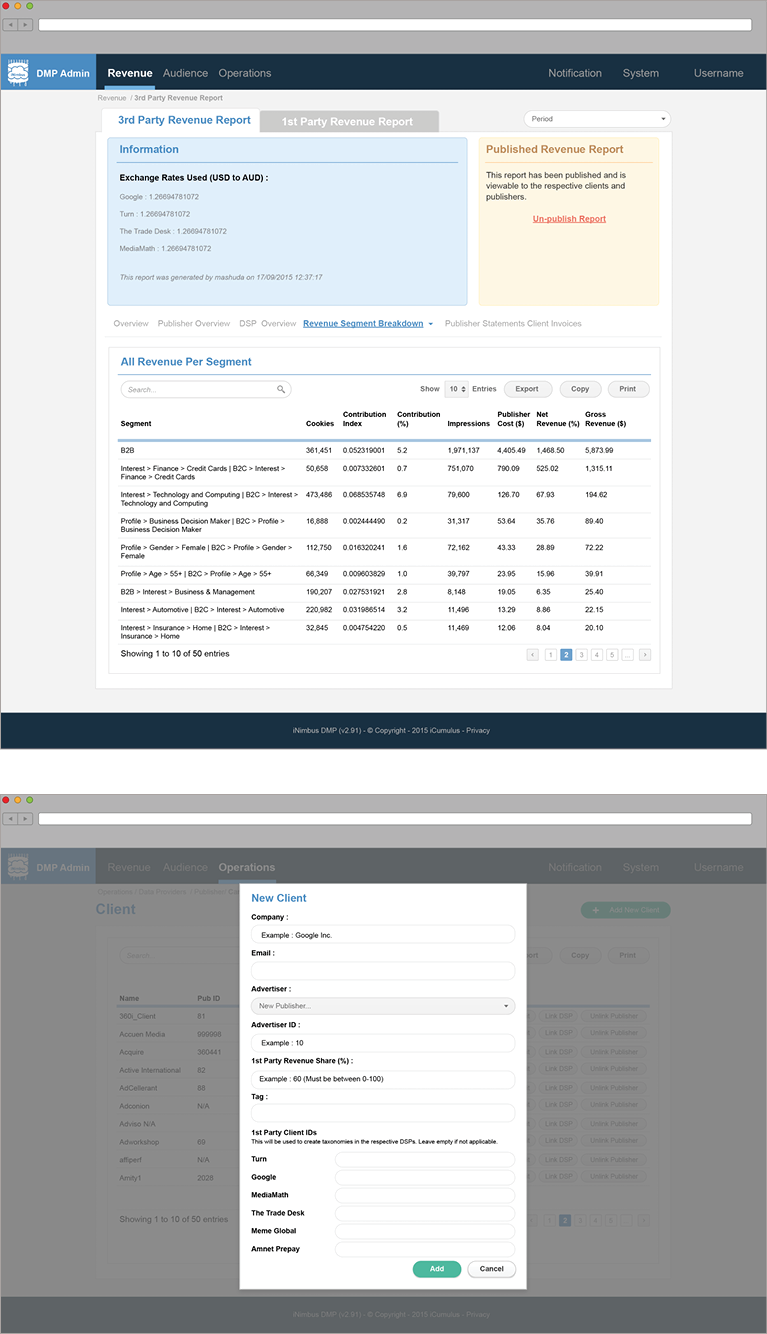Go to previous page in segment table pagination
The image size is (767, 1334).
(x=533, y=655)
